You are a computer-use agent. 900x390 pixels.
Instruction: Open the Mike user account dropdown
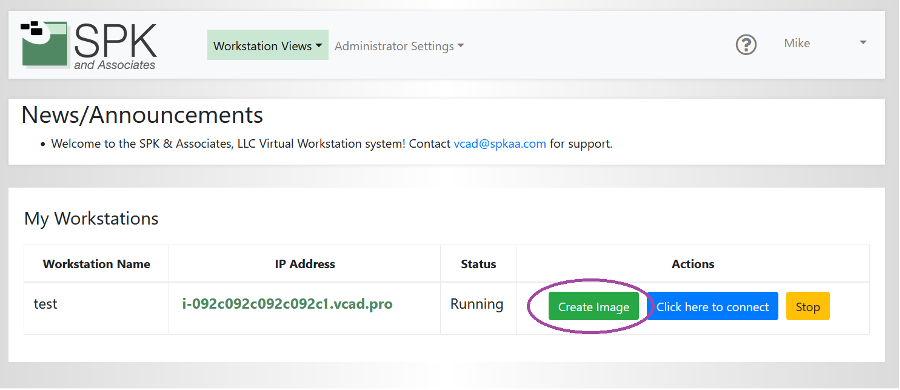pyautogui.click(x=825, y=43)
